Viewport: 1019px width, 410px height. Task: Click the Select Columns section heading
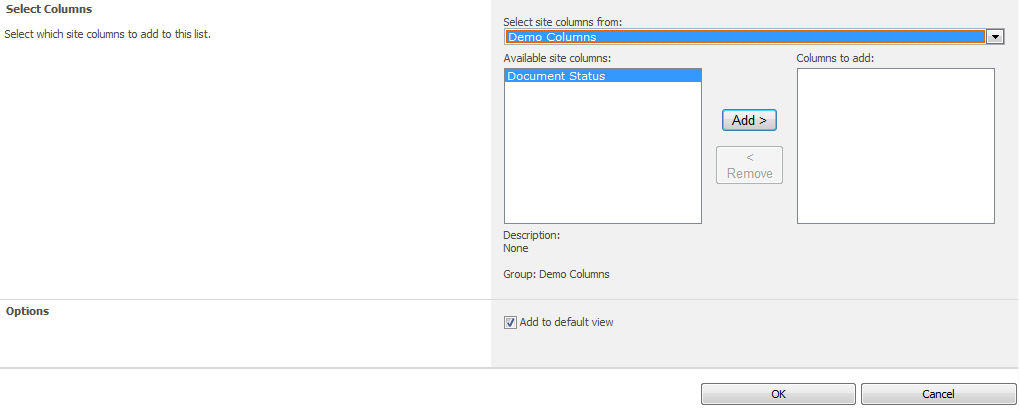49,9
